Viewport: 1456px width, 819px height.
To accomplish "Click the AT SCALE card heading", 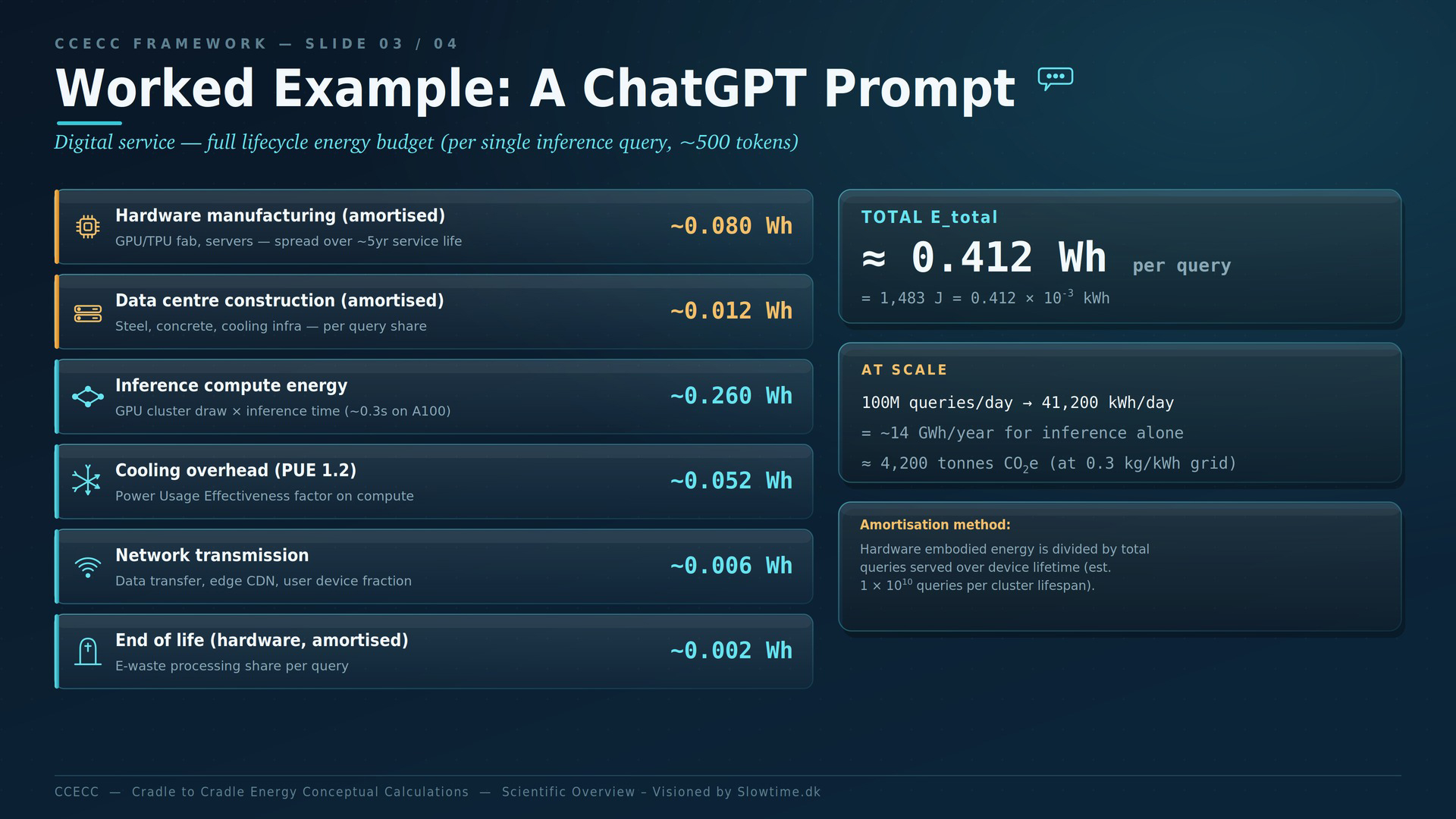I will pyautogui.click(x=904, y=370).
